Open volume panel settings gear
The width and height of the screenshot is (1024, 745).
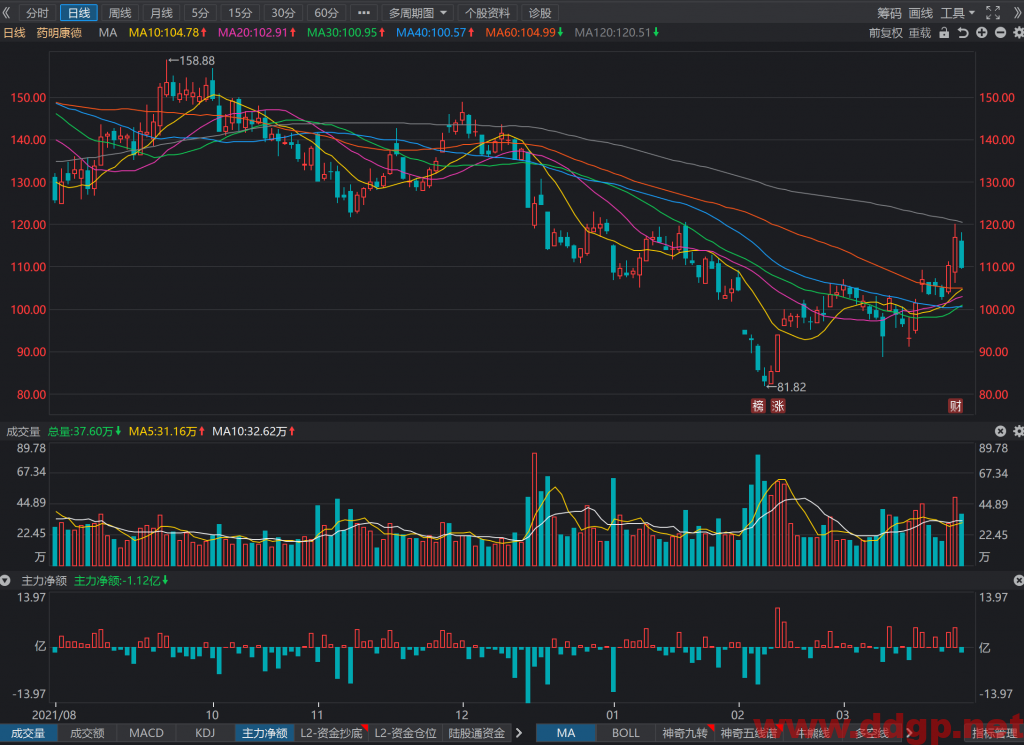click(x=1018, y=431)
